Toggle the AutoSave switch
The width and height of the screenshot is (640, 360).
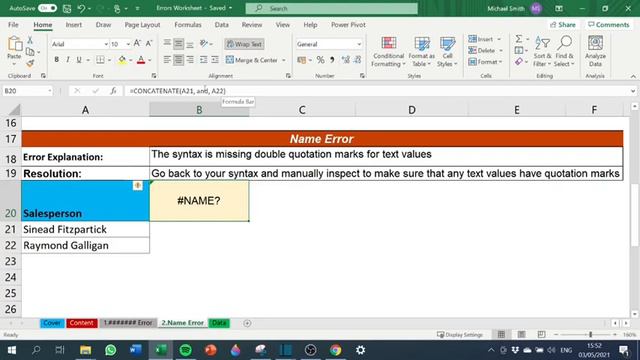(48, 8)
